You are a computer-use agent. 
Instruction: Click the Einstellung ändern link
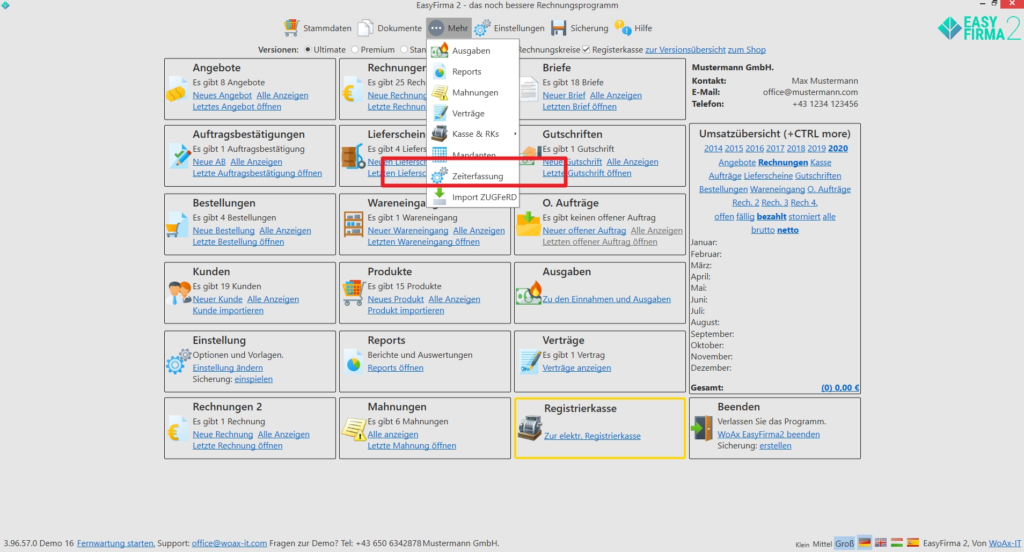point(227,368)
